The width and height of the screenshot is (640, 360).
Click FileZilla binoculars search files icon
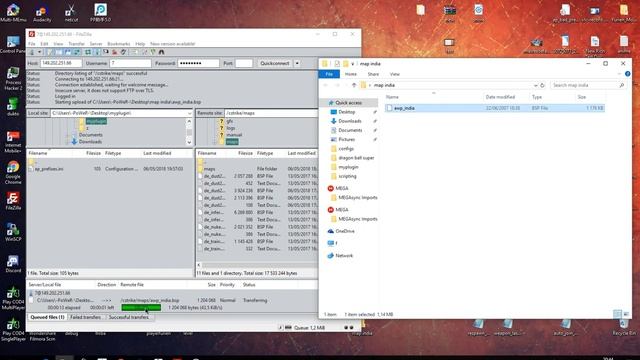tap(161, 52)
